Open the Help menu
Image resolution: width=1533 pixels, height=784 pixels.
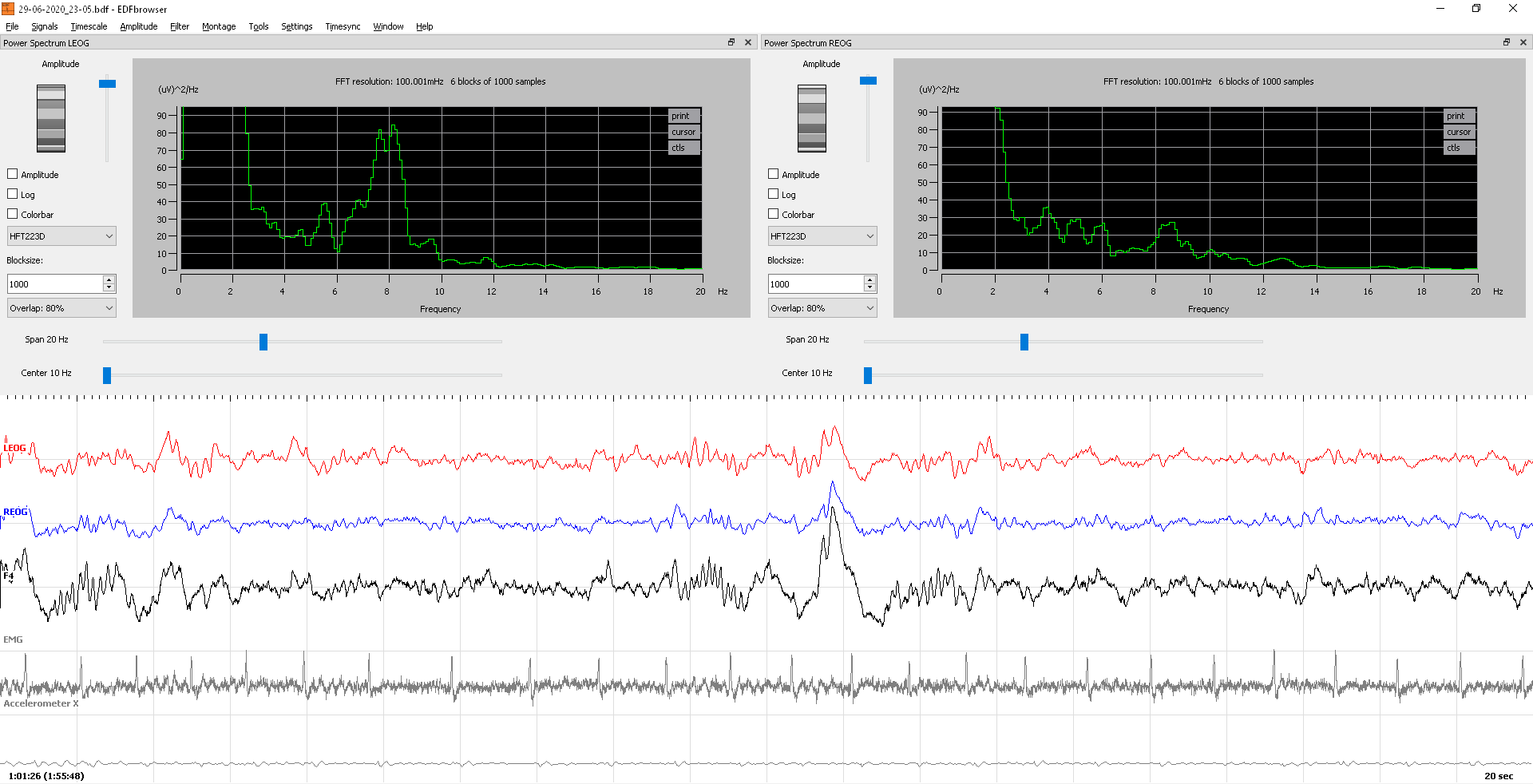425,26
